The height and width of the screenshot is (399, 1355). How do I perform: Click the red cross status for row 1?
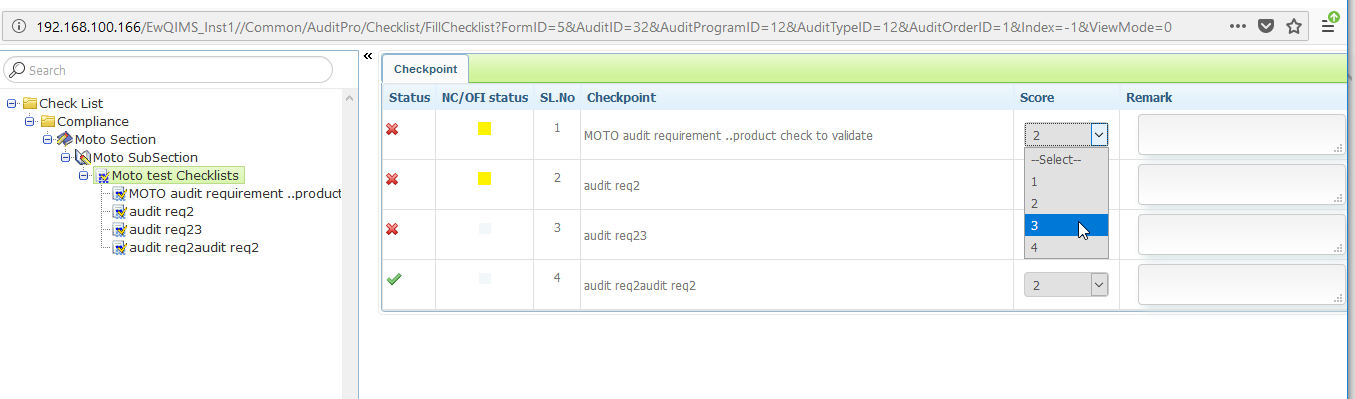tap(392, 129)
